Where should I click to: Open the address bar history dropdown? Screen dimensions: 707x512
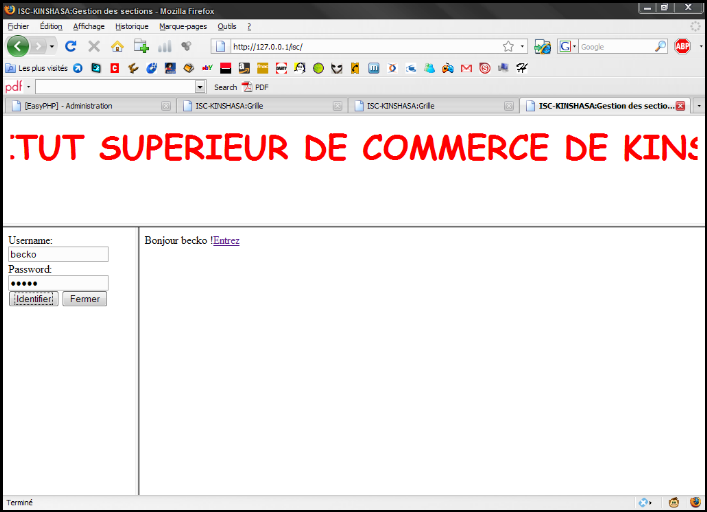pos(522,46)
